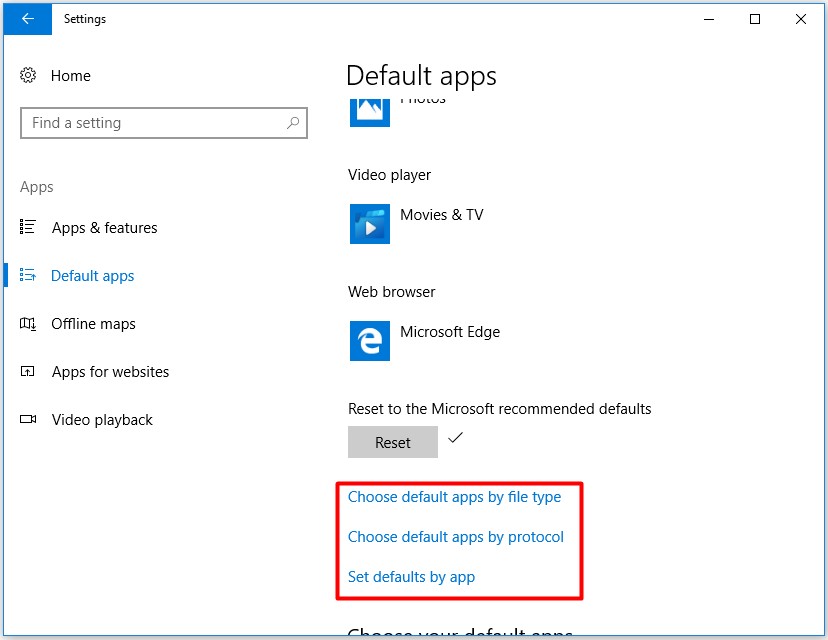Open Set defaults by app link
The image size is (828, 640).
pos(411,577)
